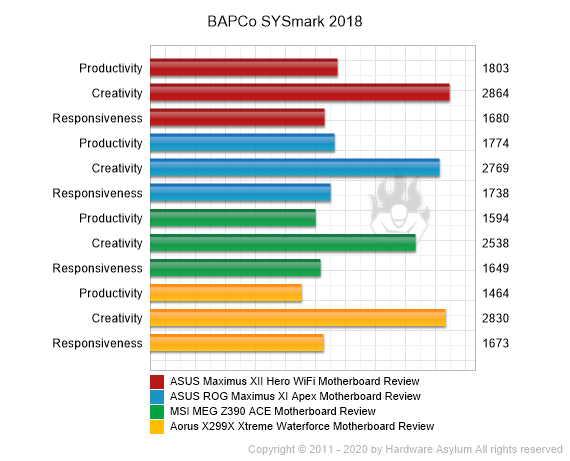Click the ASUS Maximus XII Hero WiFi legend label
This screenshot has width=570, height=461.
click(294, 381)
